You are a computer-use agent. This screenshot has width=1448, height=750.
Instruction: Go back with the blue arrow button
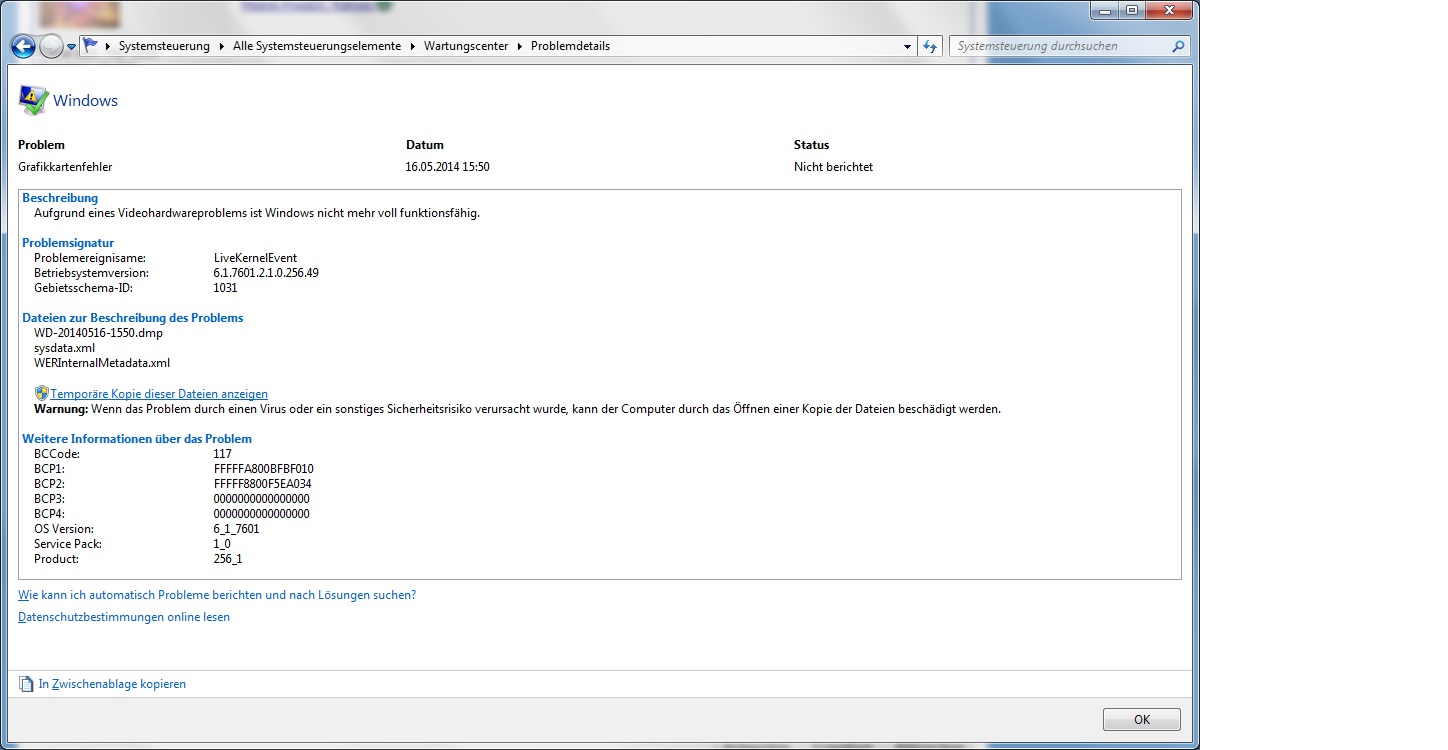coord(23,46)
